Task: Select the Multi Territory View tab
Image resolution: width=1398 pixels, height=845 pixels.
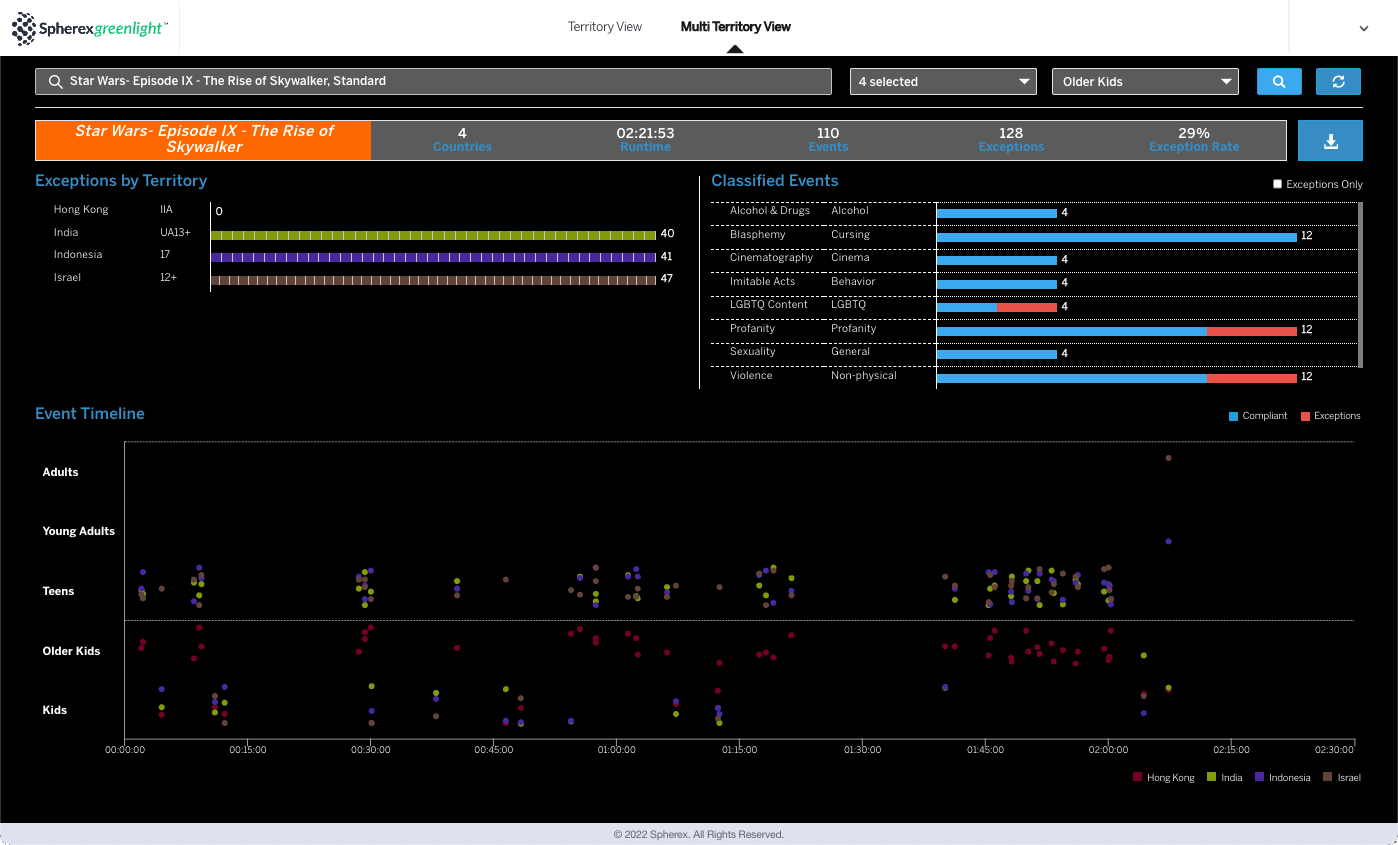Action: pyautogui.click(x=735, y=27)
